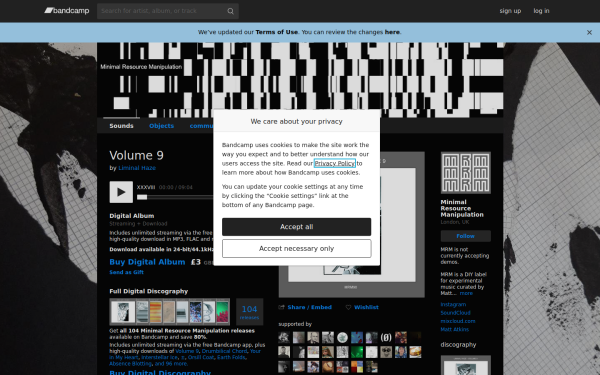Click the Bandcamp logo
600x375 pixels.
67,11
